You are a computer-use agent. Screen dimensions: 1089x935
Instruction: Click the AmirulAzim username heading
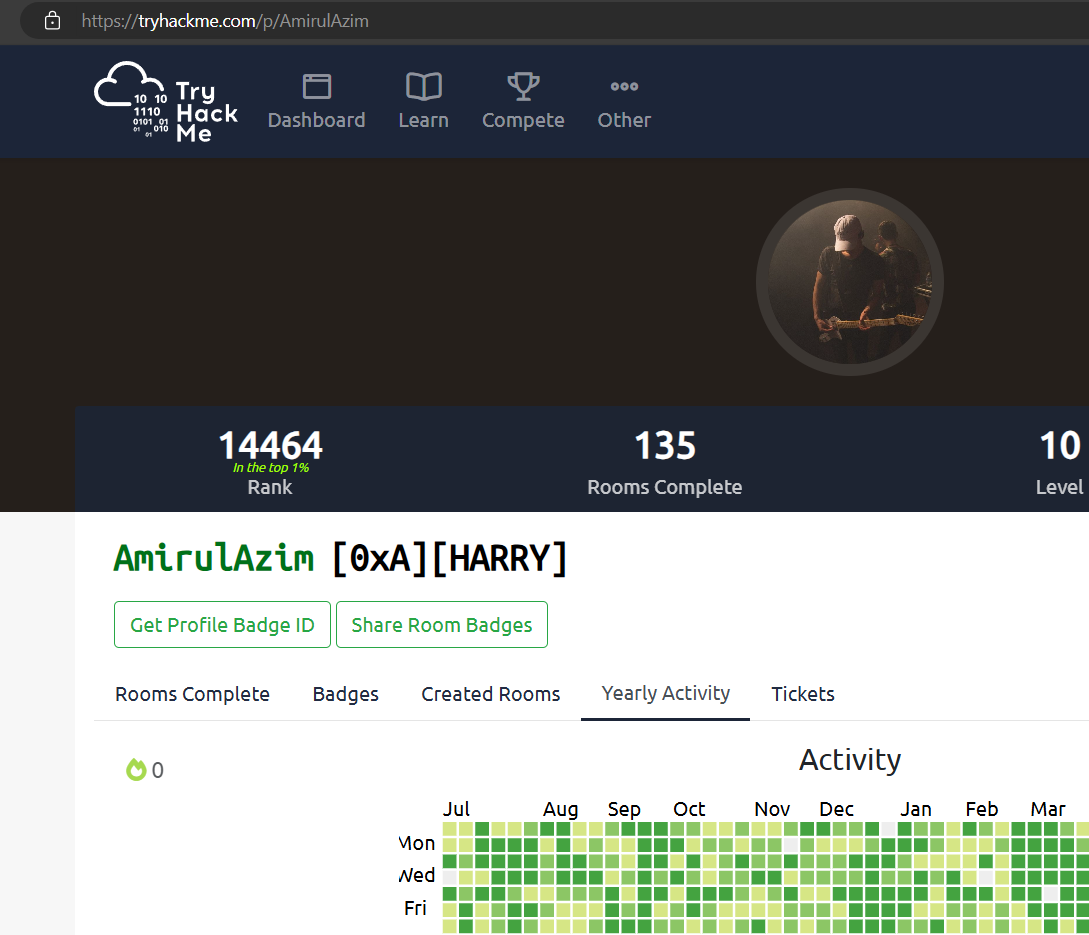pyautogui.click(x=213, y=557)
